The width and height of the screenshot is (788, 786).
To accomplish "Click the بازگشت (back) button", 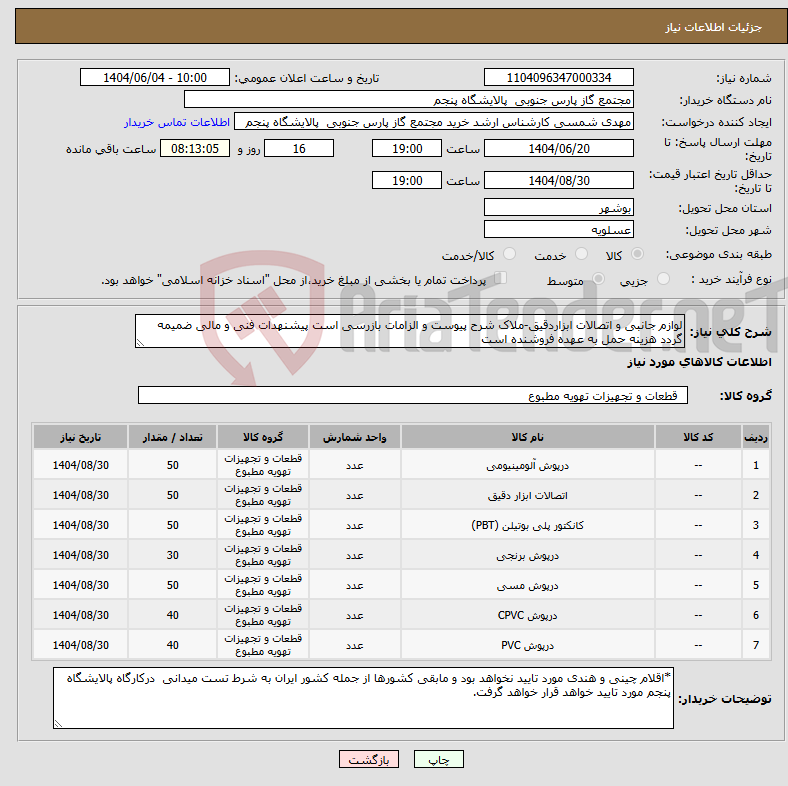I will coord(369,759).
